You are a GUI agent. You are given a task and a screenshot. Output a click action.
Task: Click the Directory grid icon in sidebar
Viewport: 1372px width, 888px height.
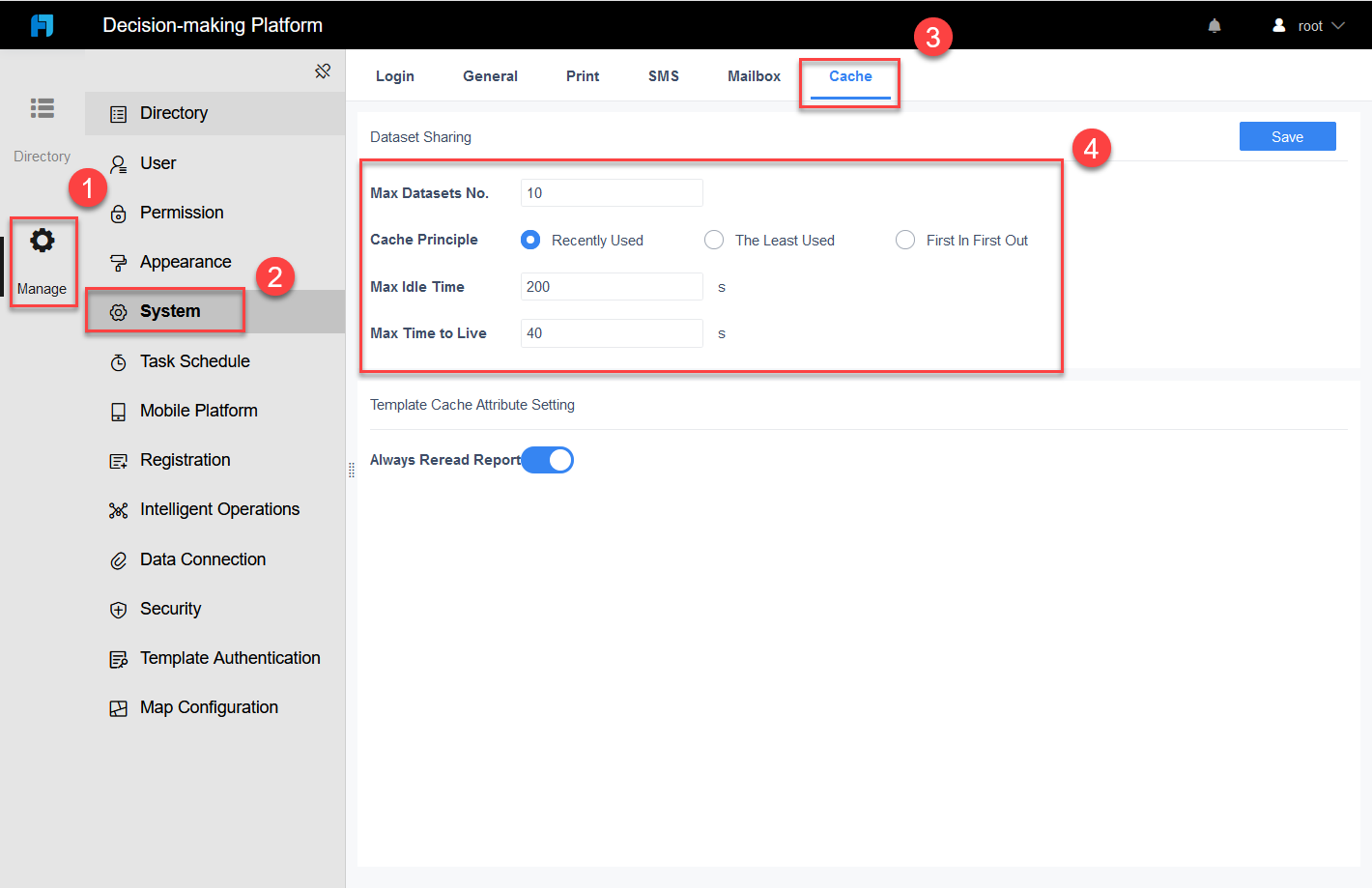pyautogui.click(x=42, y=108)
